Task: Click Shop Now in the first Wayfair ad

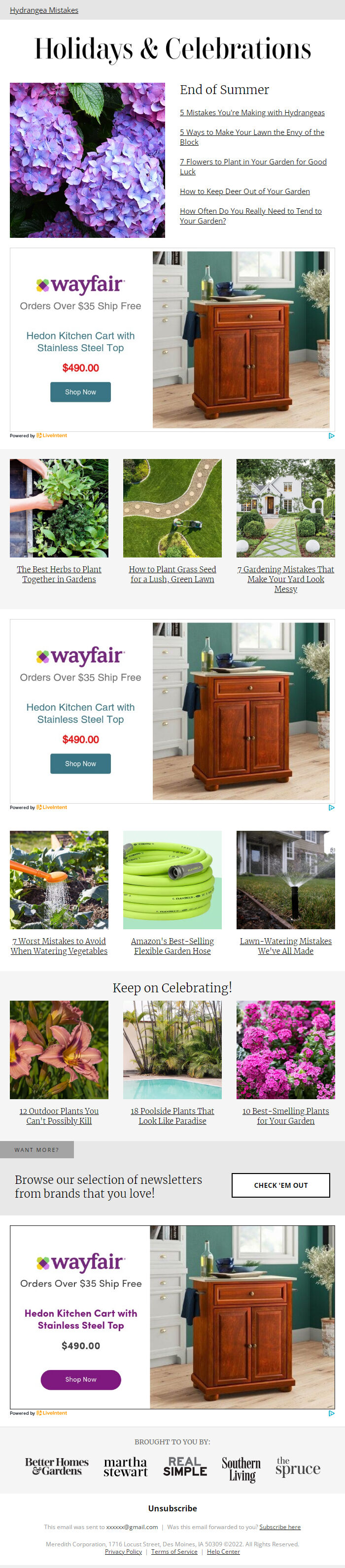Action: 80,392
